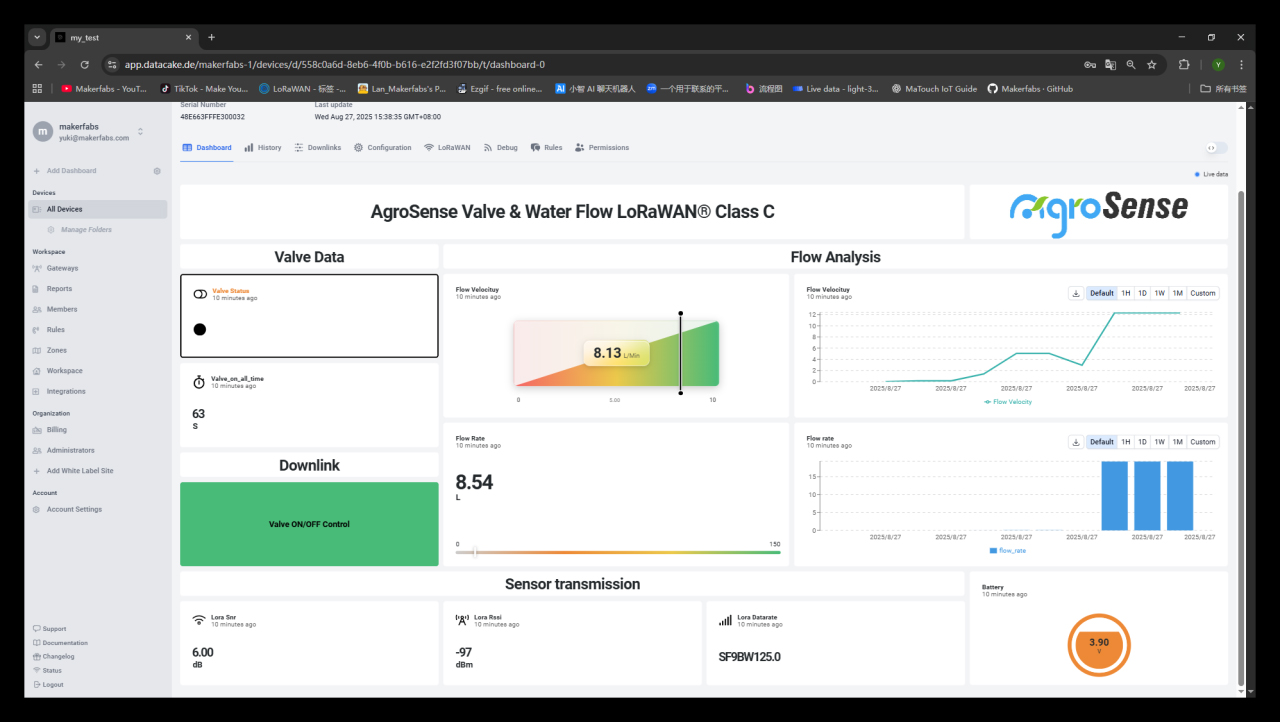Screen dimensions: 1280x722
Task: Download the Flow rate chart data
Action: pos(1076,442)
